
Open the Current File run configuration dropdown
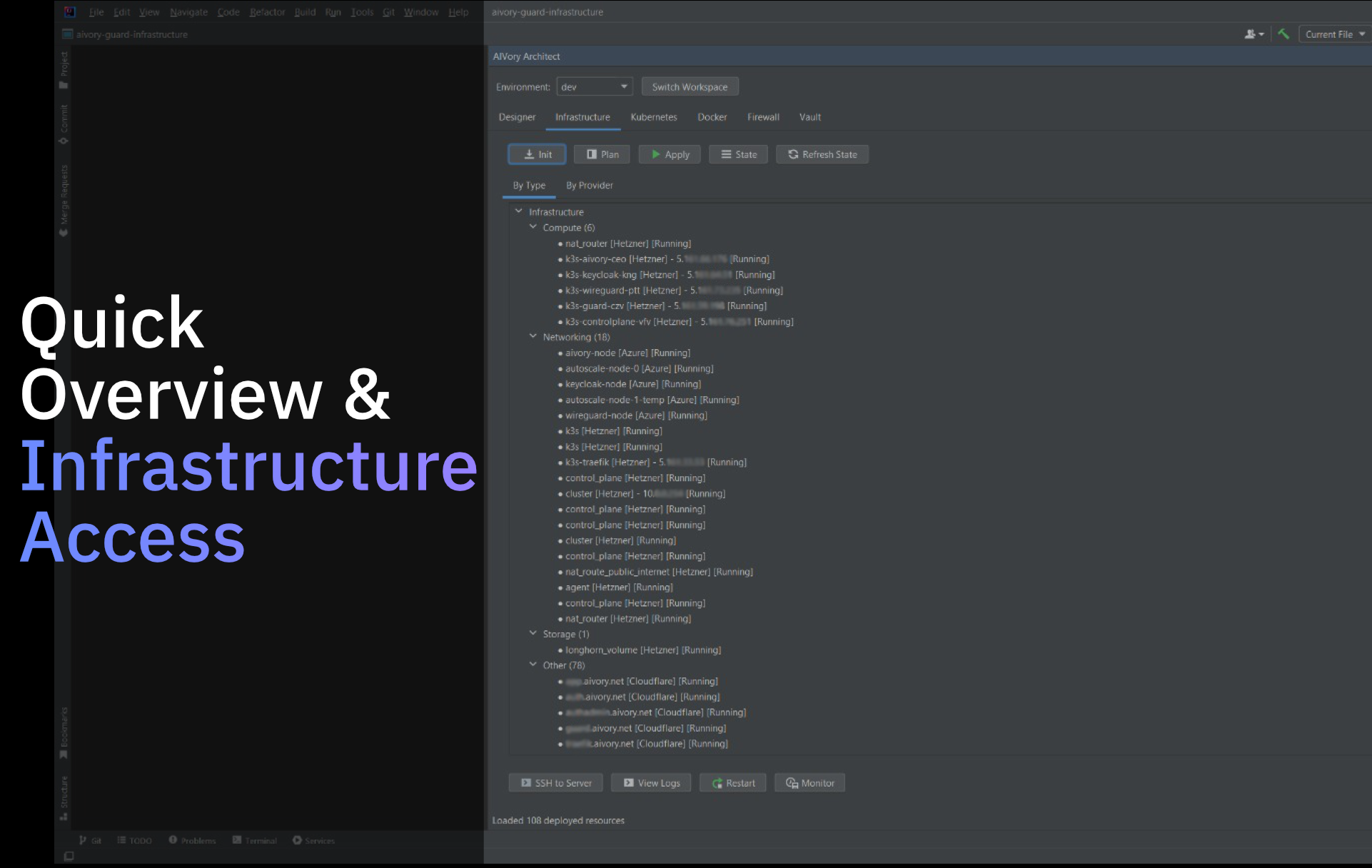click(x=1332, y=34)
